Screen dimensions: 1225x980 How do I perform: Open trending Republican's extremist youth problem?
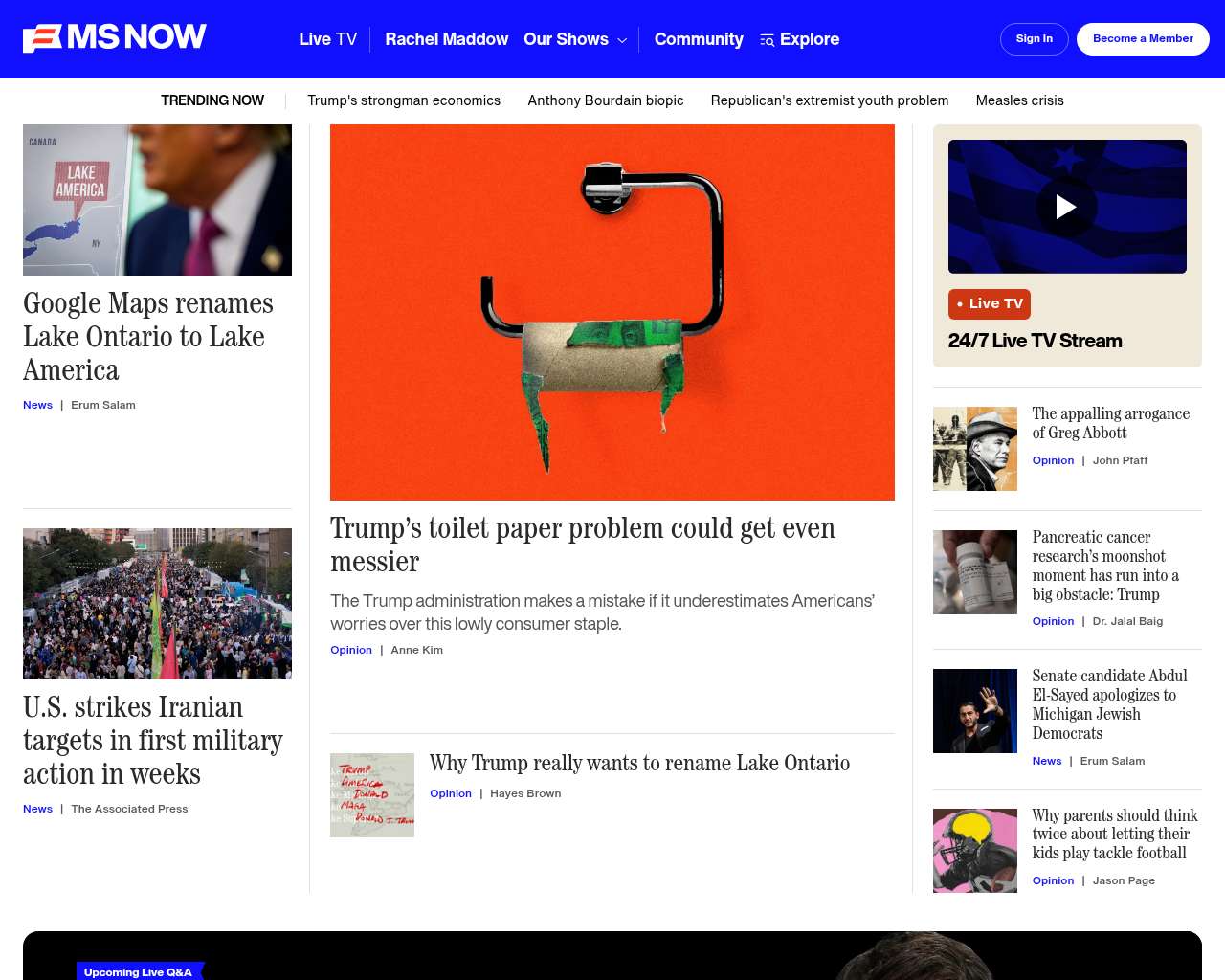click(830, 100)
